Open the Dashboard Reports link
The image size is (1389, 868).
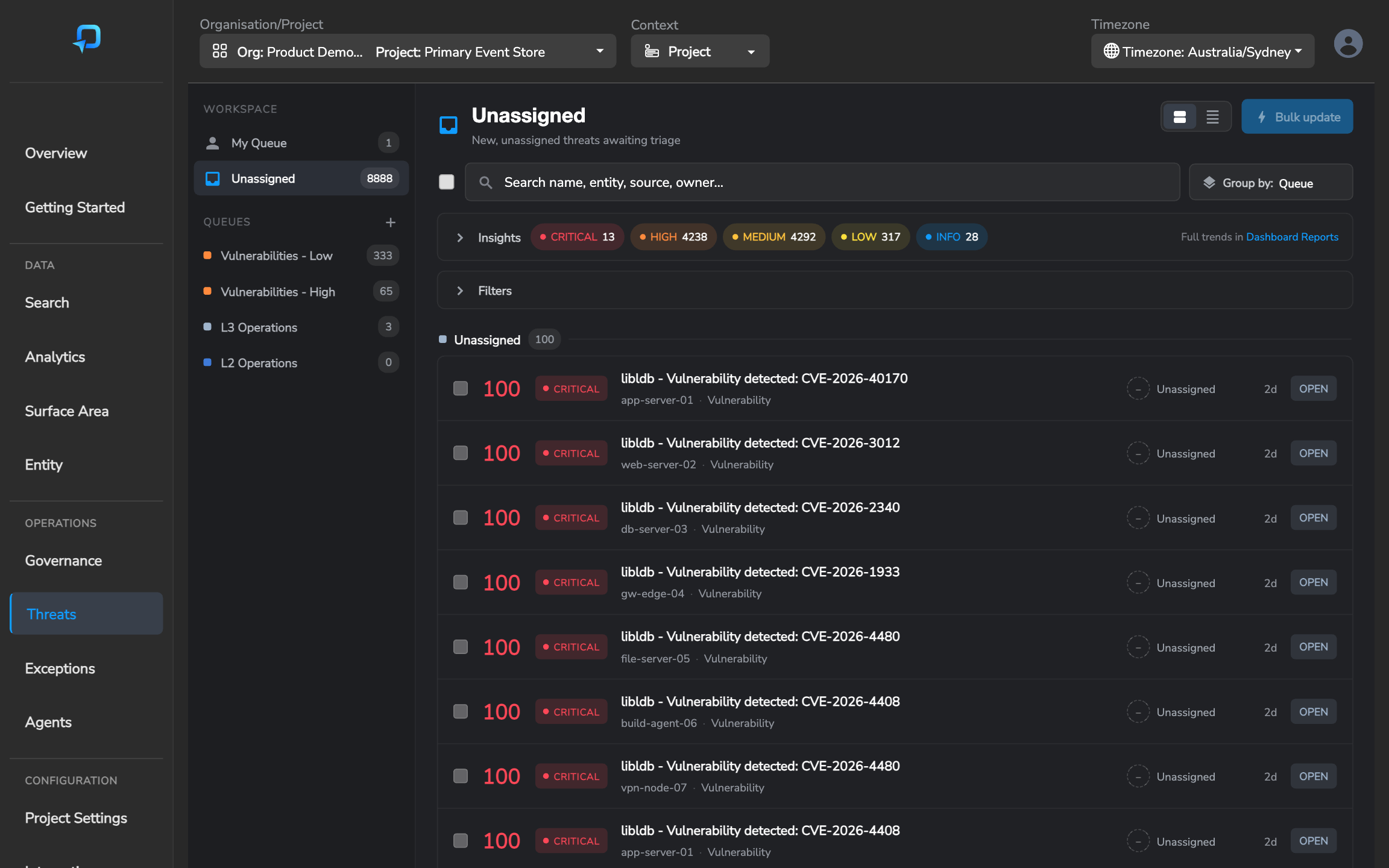click(x=1292, y=237)
